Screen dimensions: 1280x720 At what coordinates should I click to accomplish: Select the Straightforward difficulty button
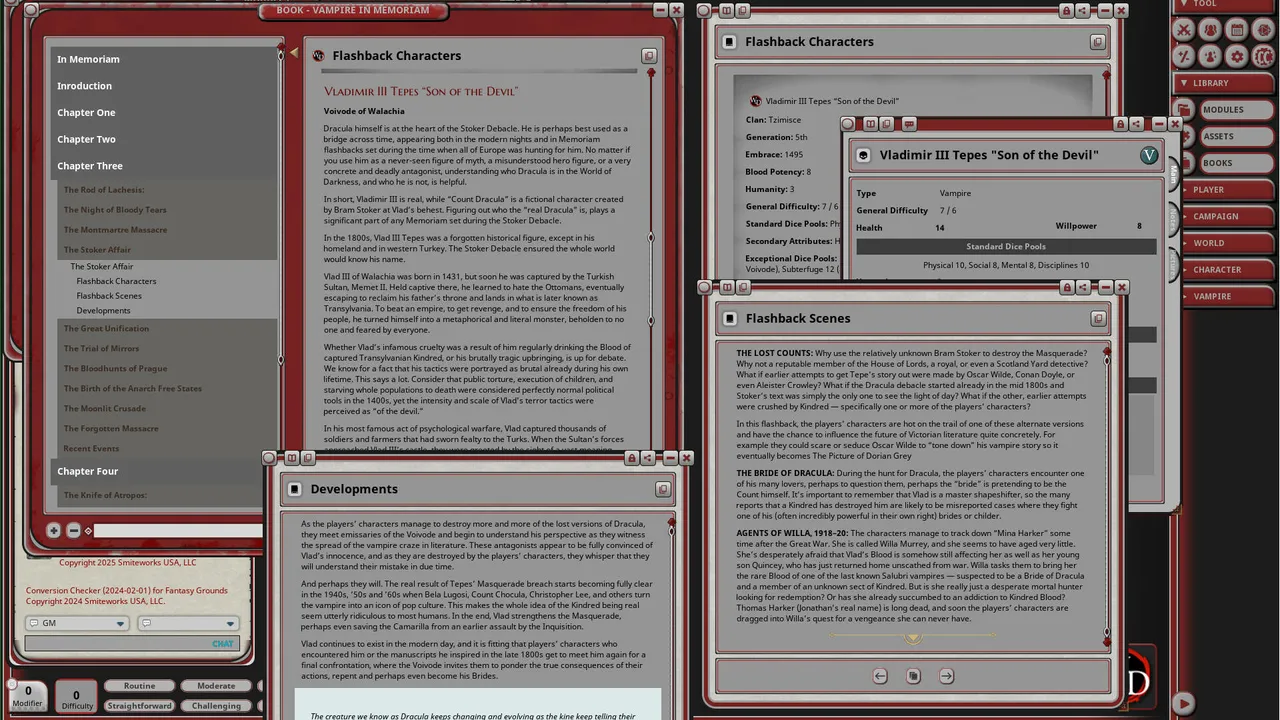point(139,706)
